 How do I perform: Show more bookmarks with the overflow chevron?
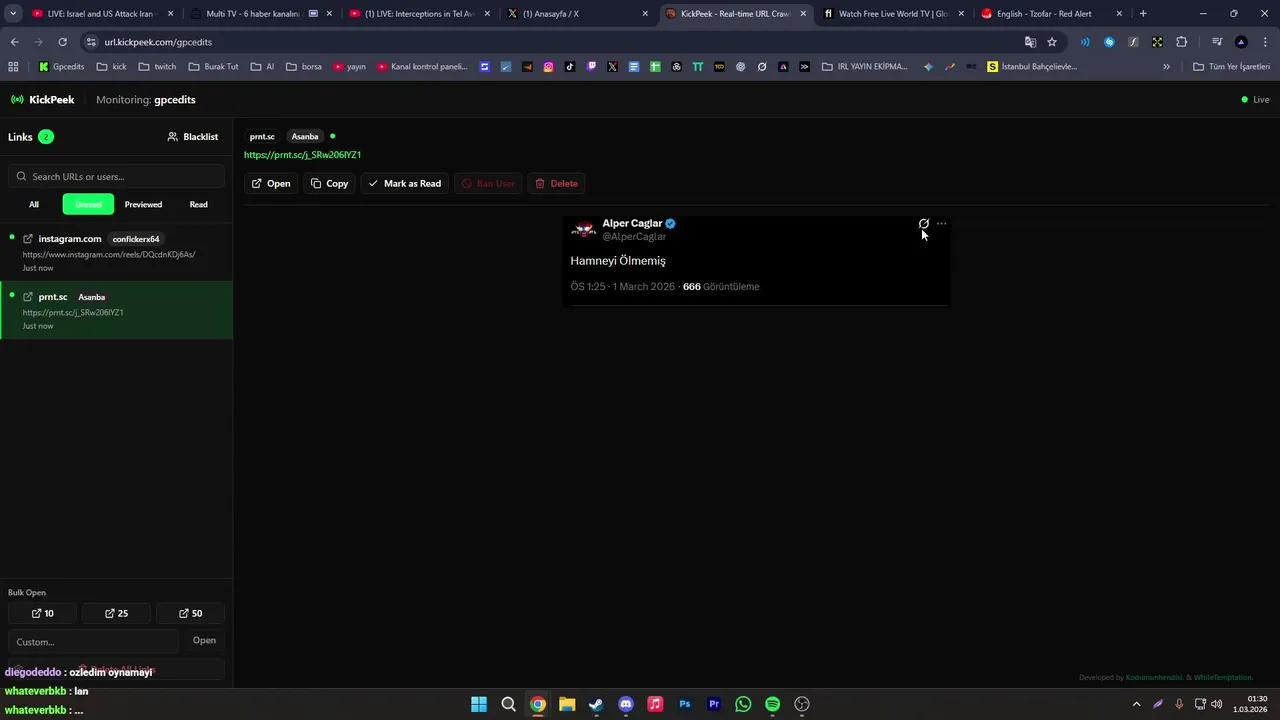pyautogui.click(x=1166, y=67)
